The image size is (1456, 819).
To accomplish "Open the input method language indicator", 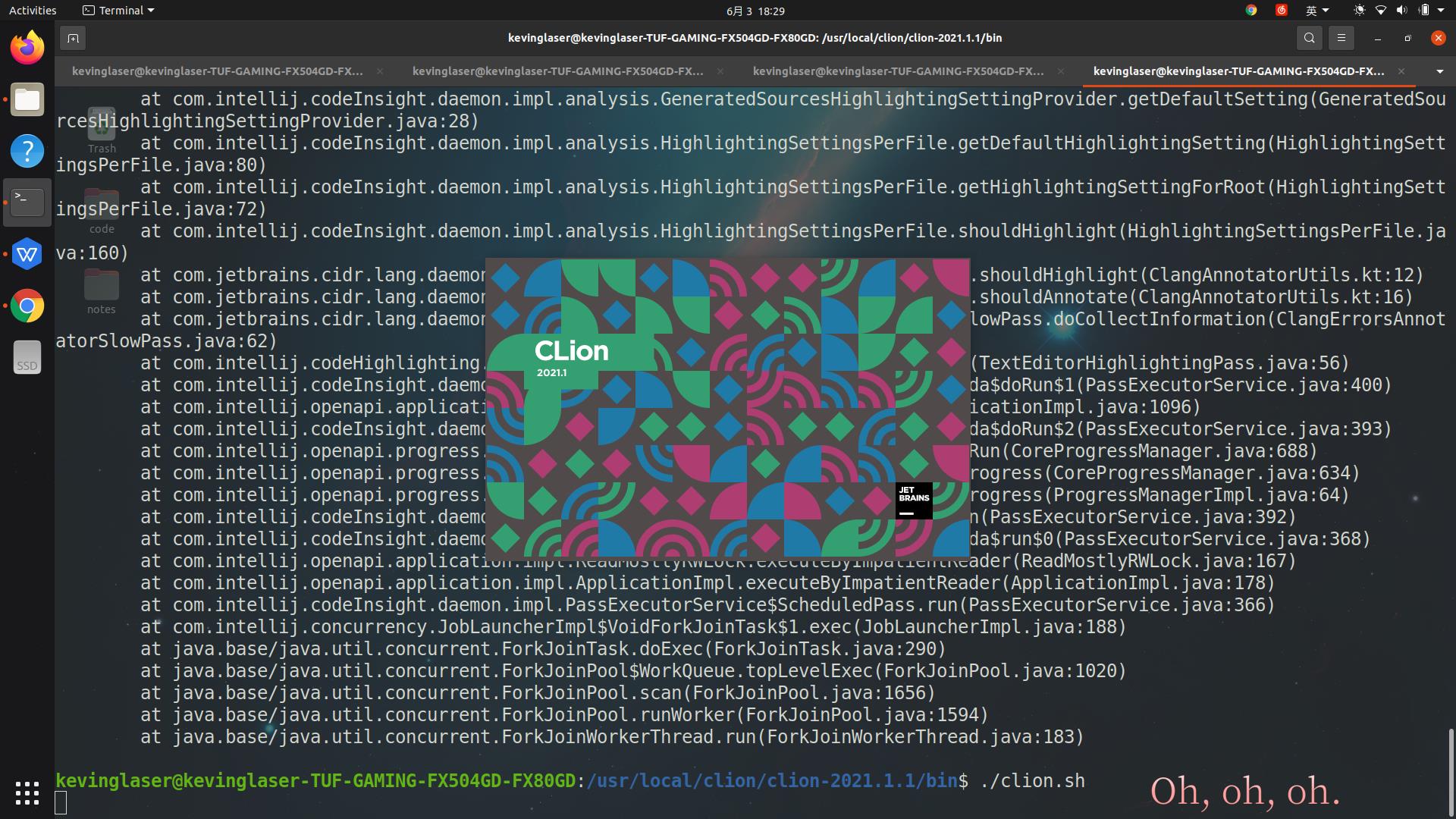I will coord(1317,11).
